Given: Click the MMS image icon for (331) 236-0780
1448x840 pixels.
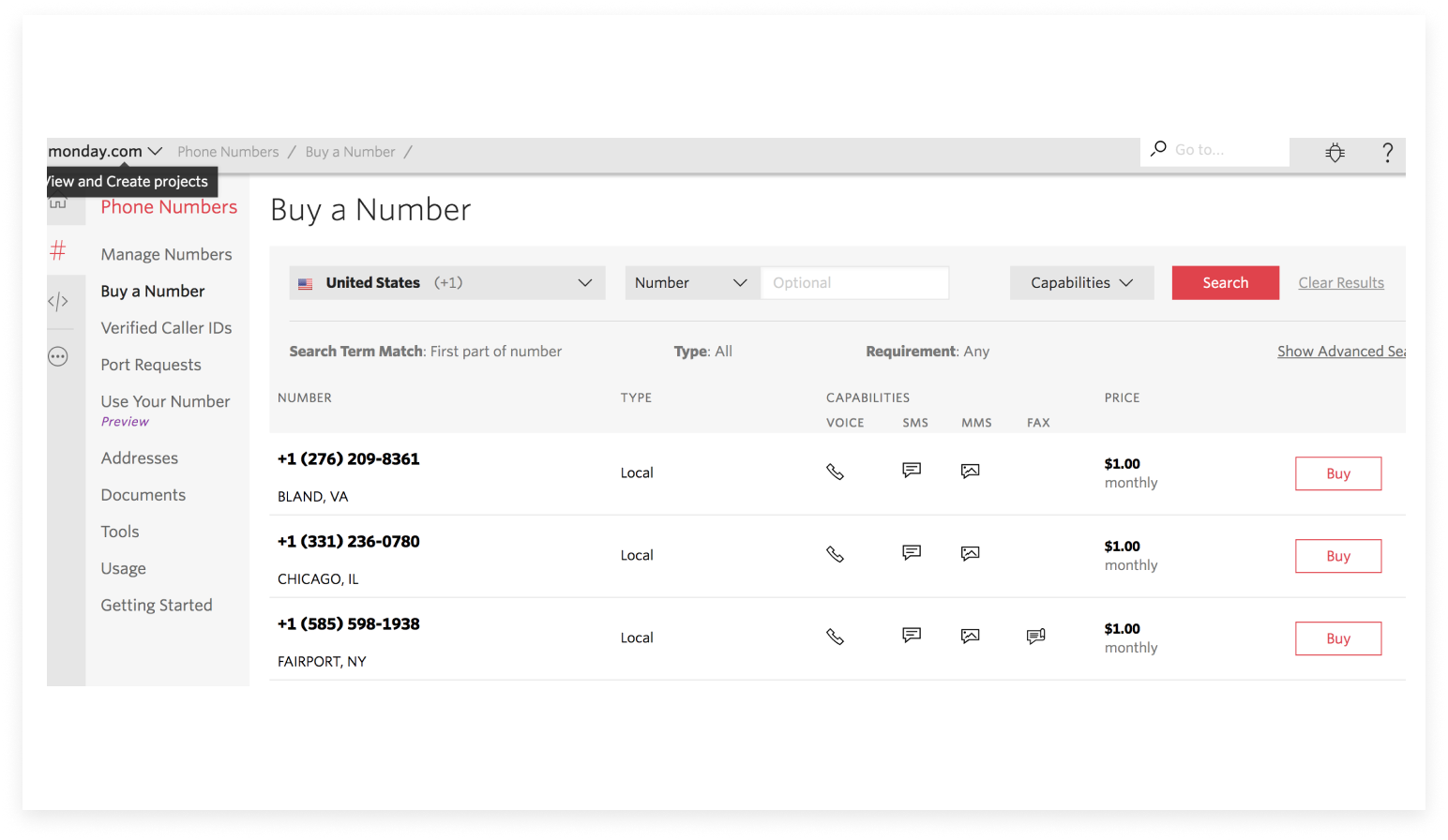Looking at the screenshot, I should point(970,553).
